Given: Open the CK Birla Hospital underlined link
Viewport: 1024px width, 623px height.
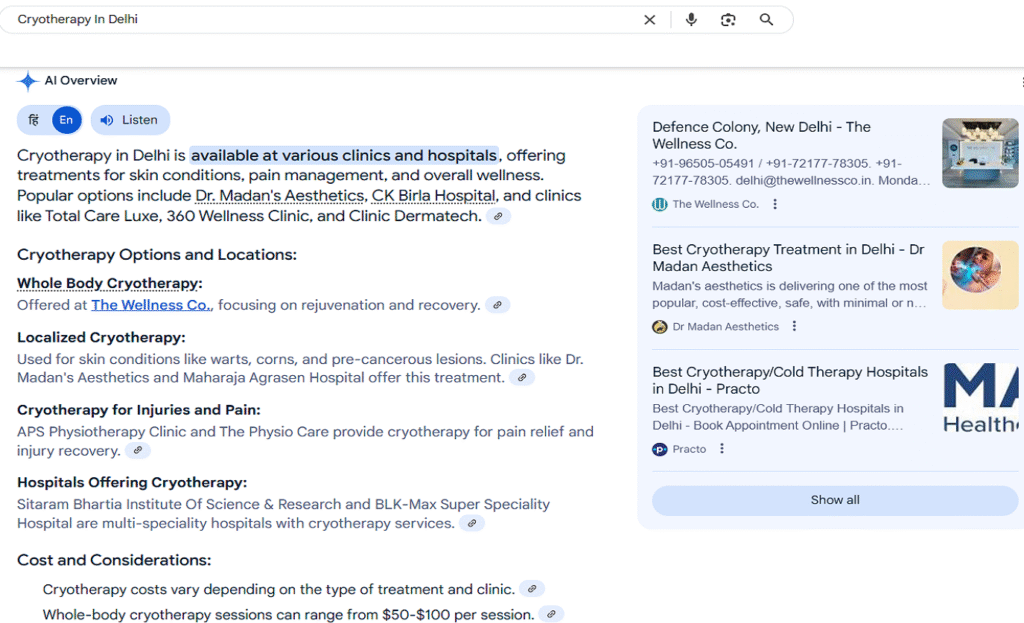Looking at the screenshot, I should [x=434, y=196].
